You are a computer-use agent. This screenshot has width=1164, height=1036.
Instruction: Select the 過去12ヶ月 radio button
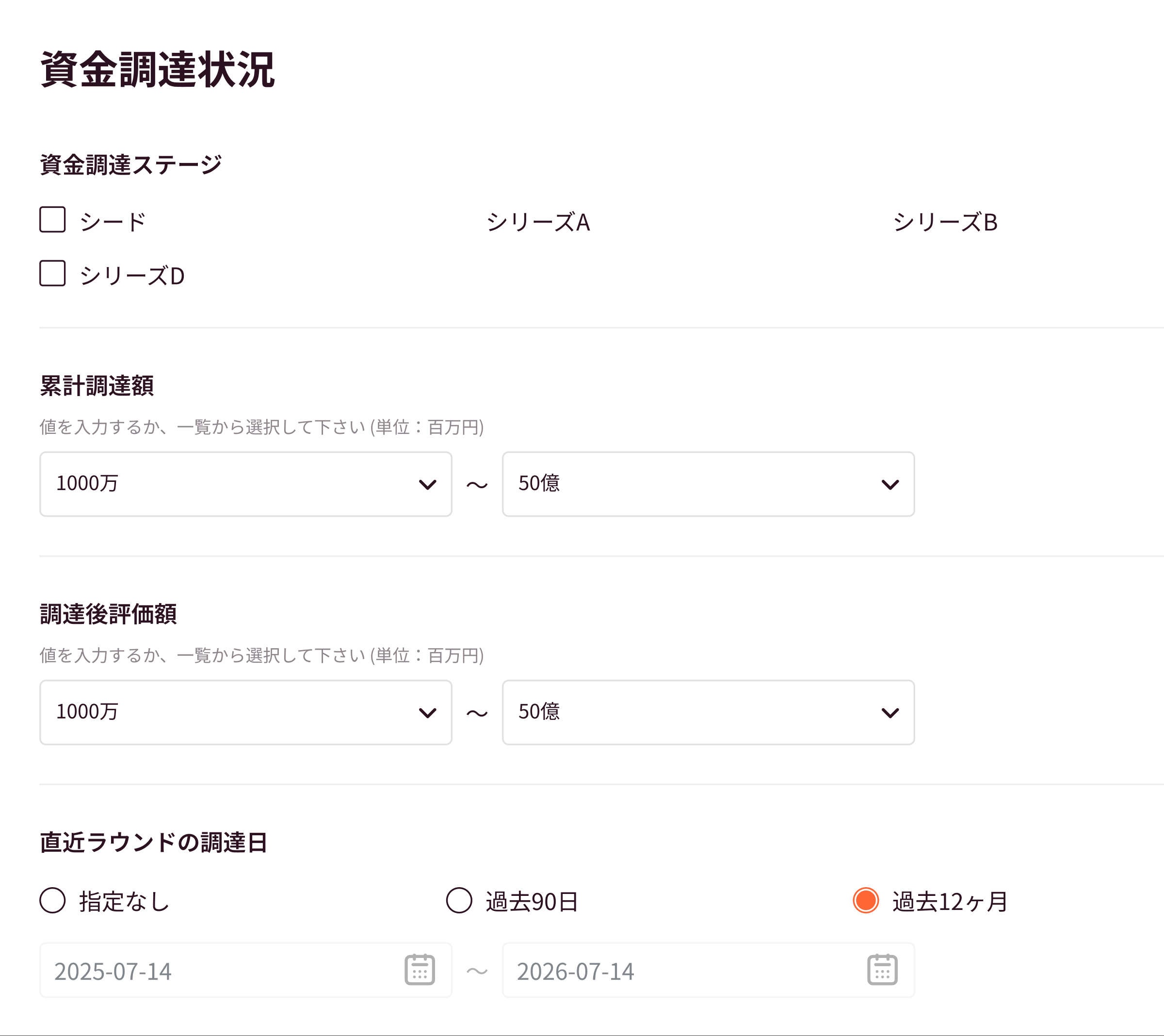[x=866, y=901]
